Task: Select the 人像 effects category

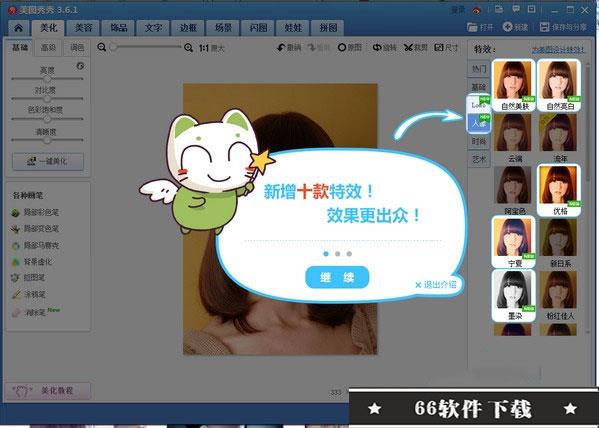Action: click(x=479, y=123)
